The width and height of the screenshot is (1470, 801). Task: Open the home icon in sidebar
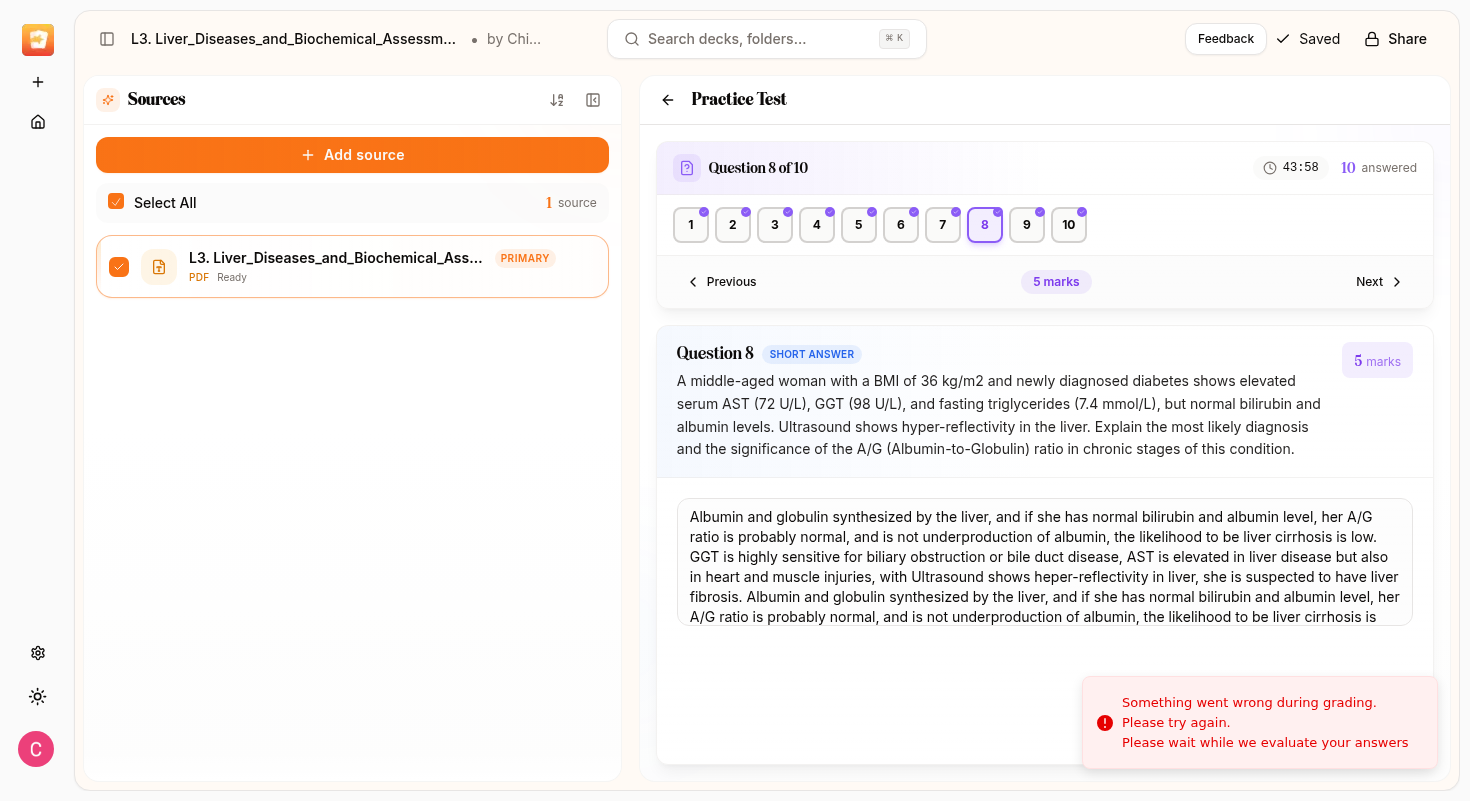[x=38, y=122]
